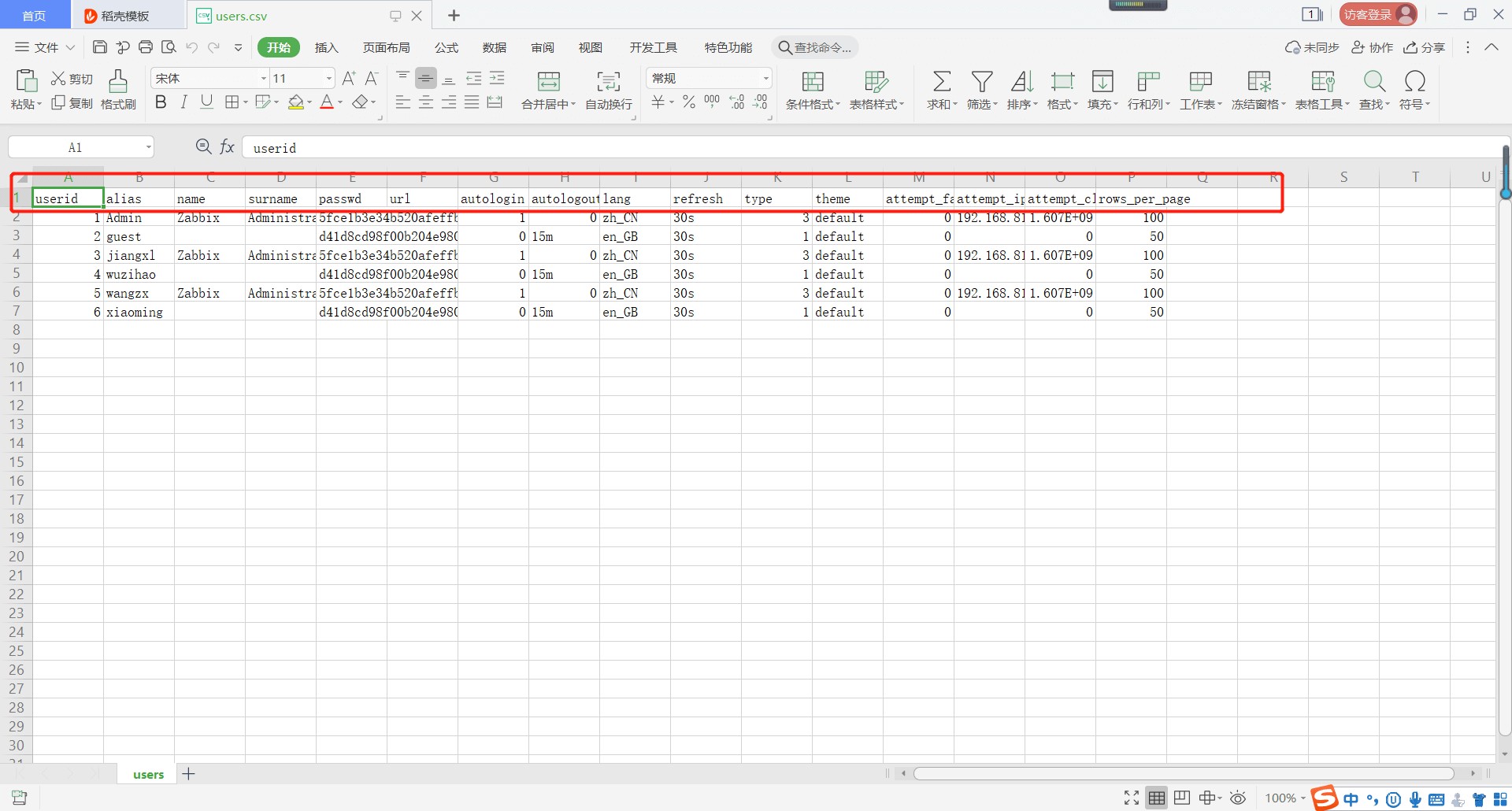Toggle italic formatting

point(183,101)
